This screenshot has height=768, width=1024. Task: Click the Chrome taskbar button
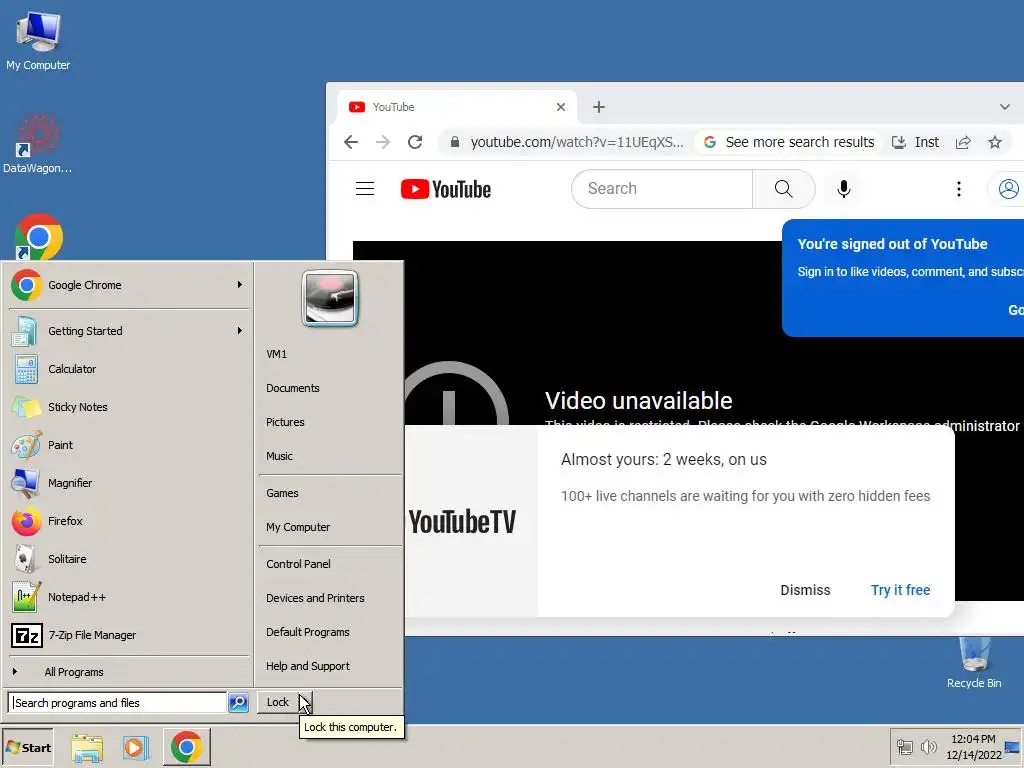coord(187,747)
